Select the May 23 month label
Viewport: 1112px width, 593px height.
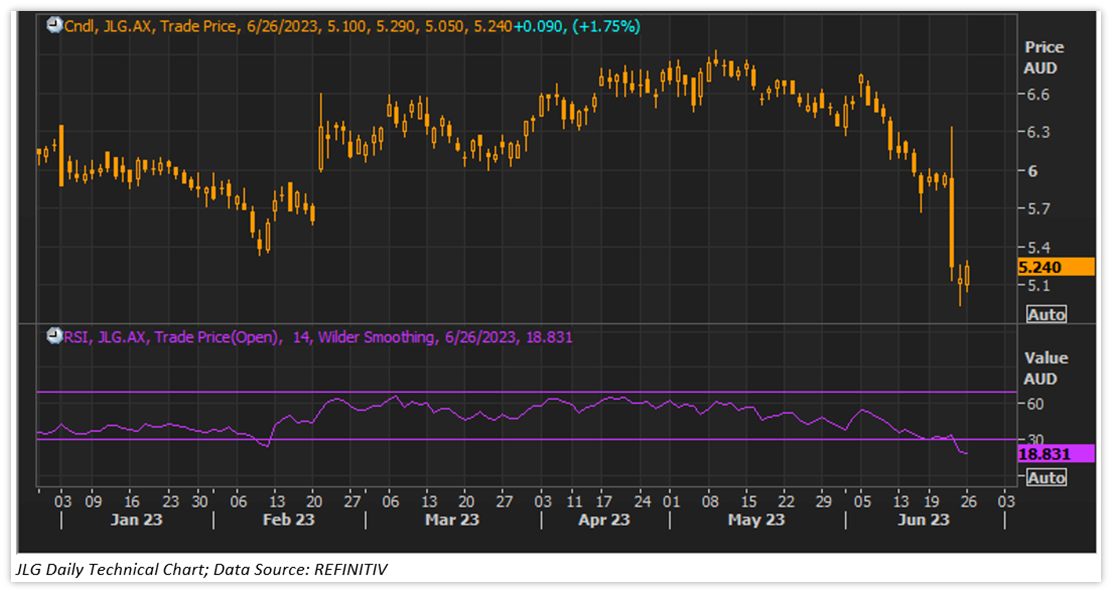pyautogui.click(x=755, y=520)
